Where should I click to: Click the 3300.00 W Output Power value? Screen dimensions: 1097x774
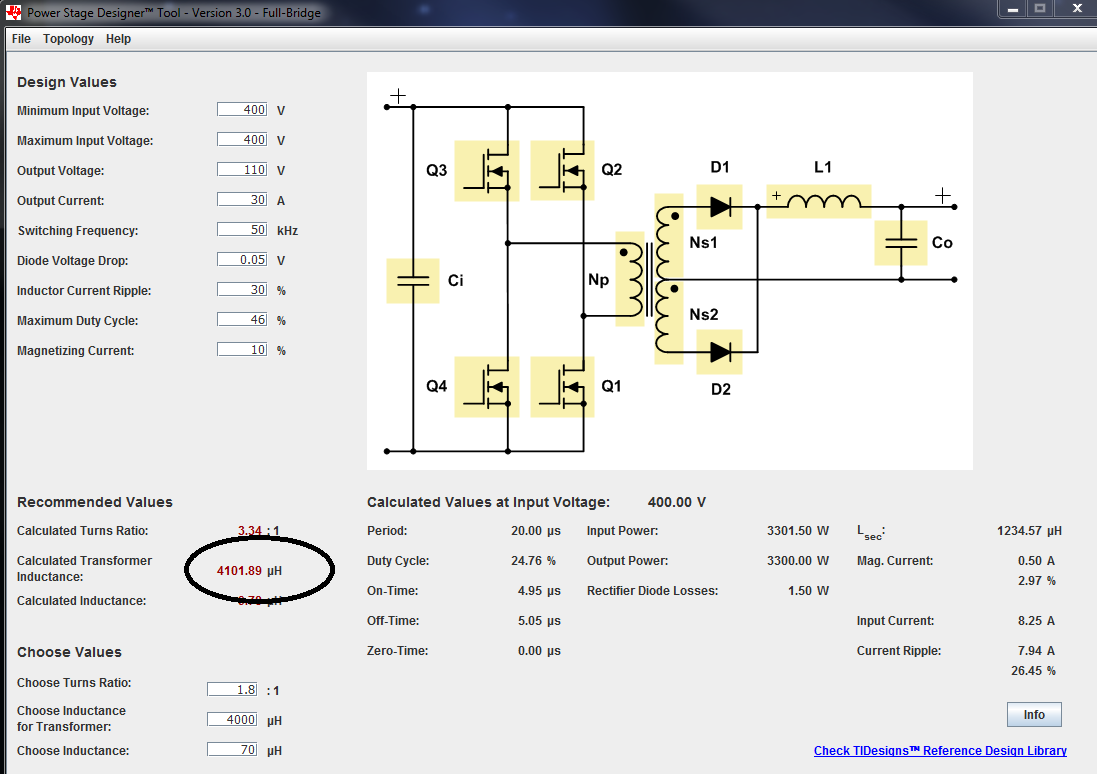[798, 561]
